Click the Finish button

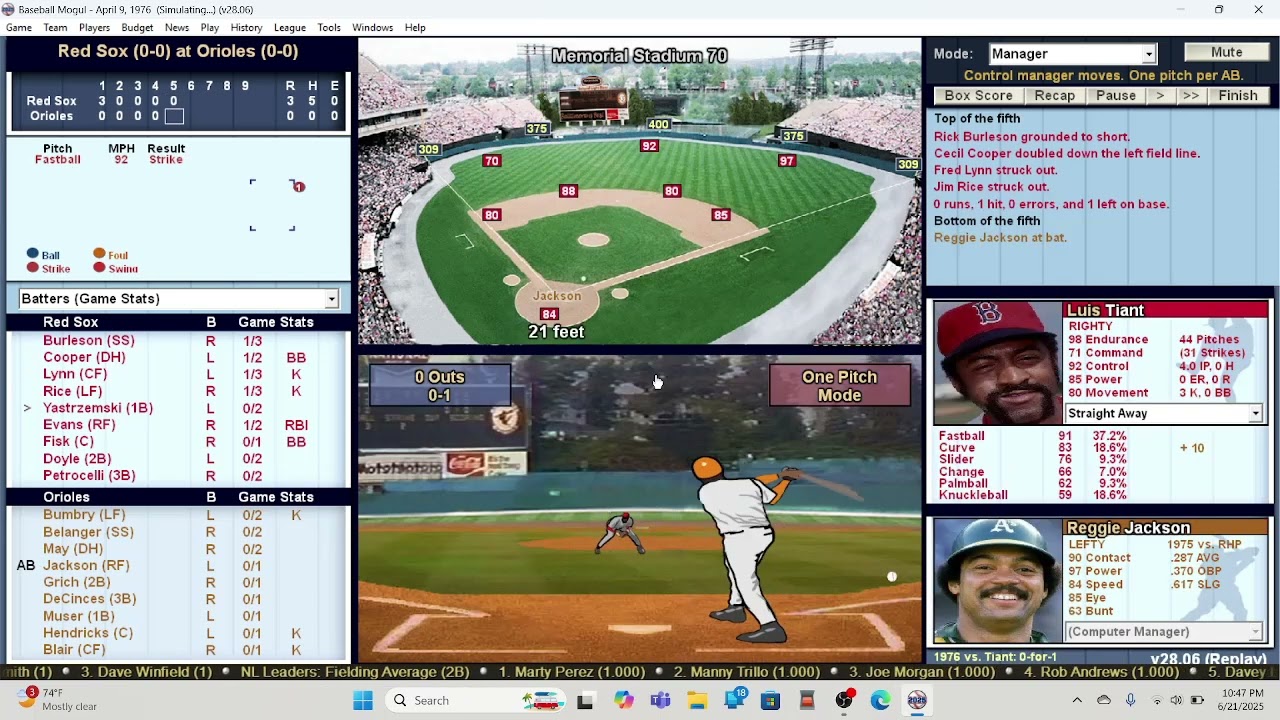1238,96
